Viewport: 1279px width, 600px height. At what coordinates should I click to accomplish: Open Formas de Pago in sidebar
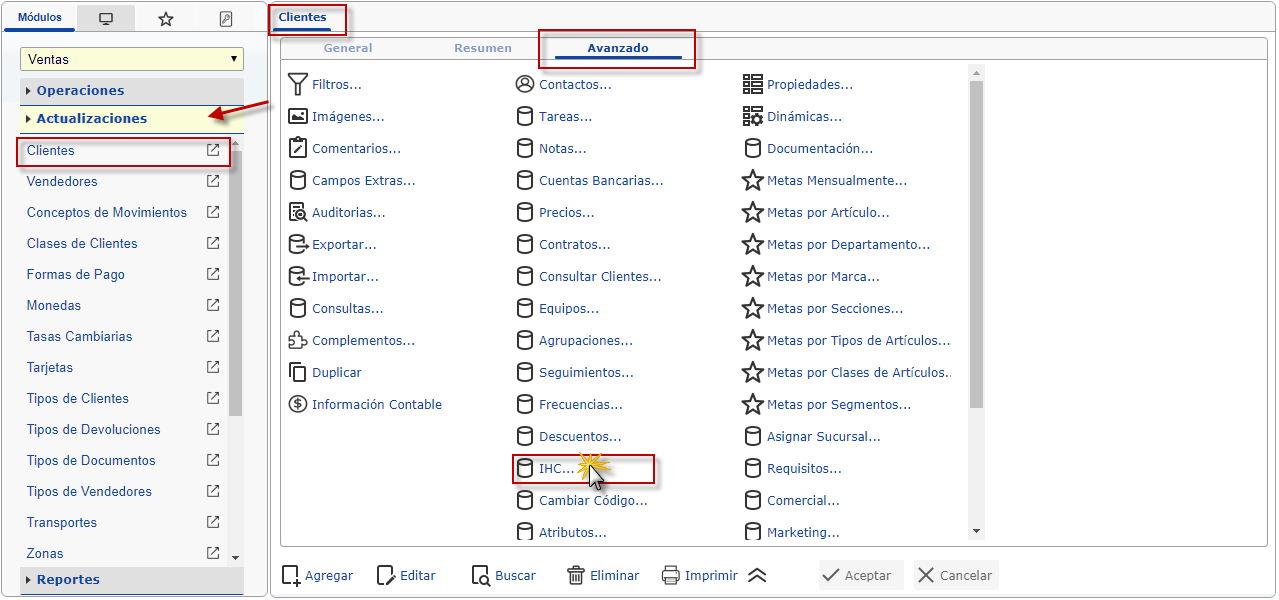[x=76, y=274]
